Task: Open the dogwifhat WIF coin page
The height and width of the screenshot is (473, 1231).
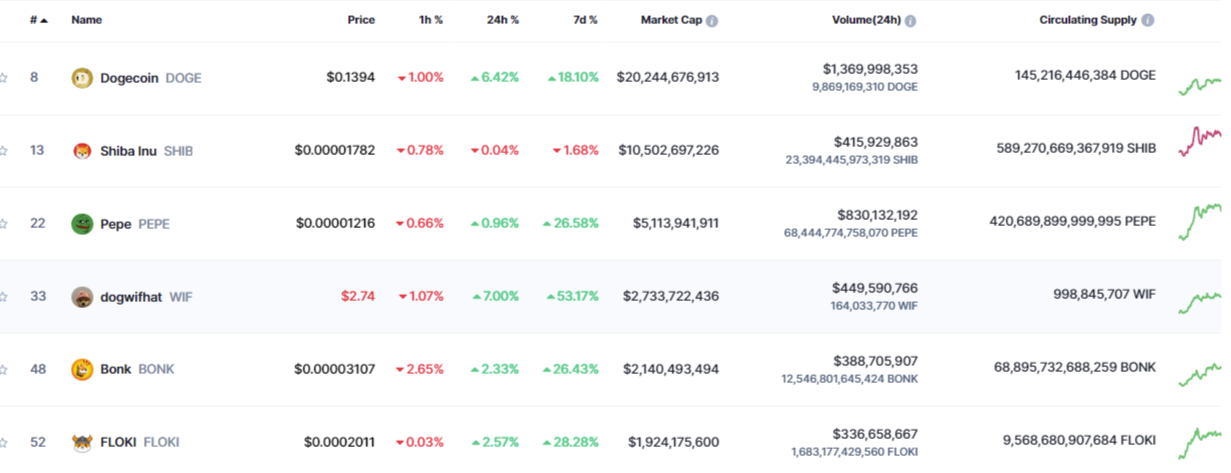Action: click(x=146, y=297)
